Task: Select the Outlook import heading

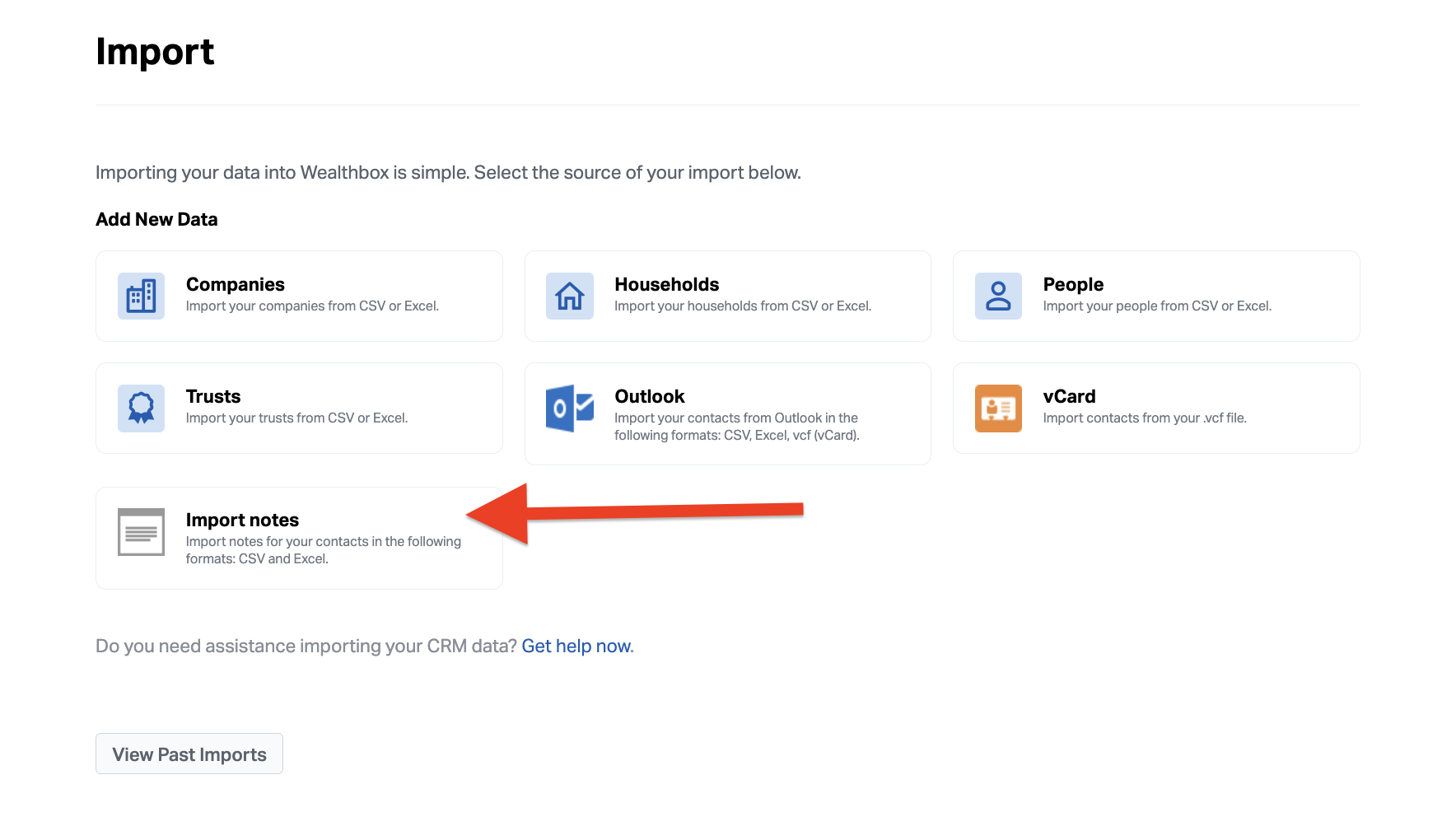Action: pos(649,396)
